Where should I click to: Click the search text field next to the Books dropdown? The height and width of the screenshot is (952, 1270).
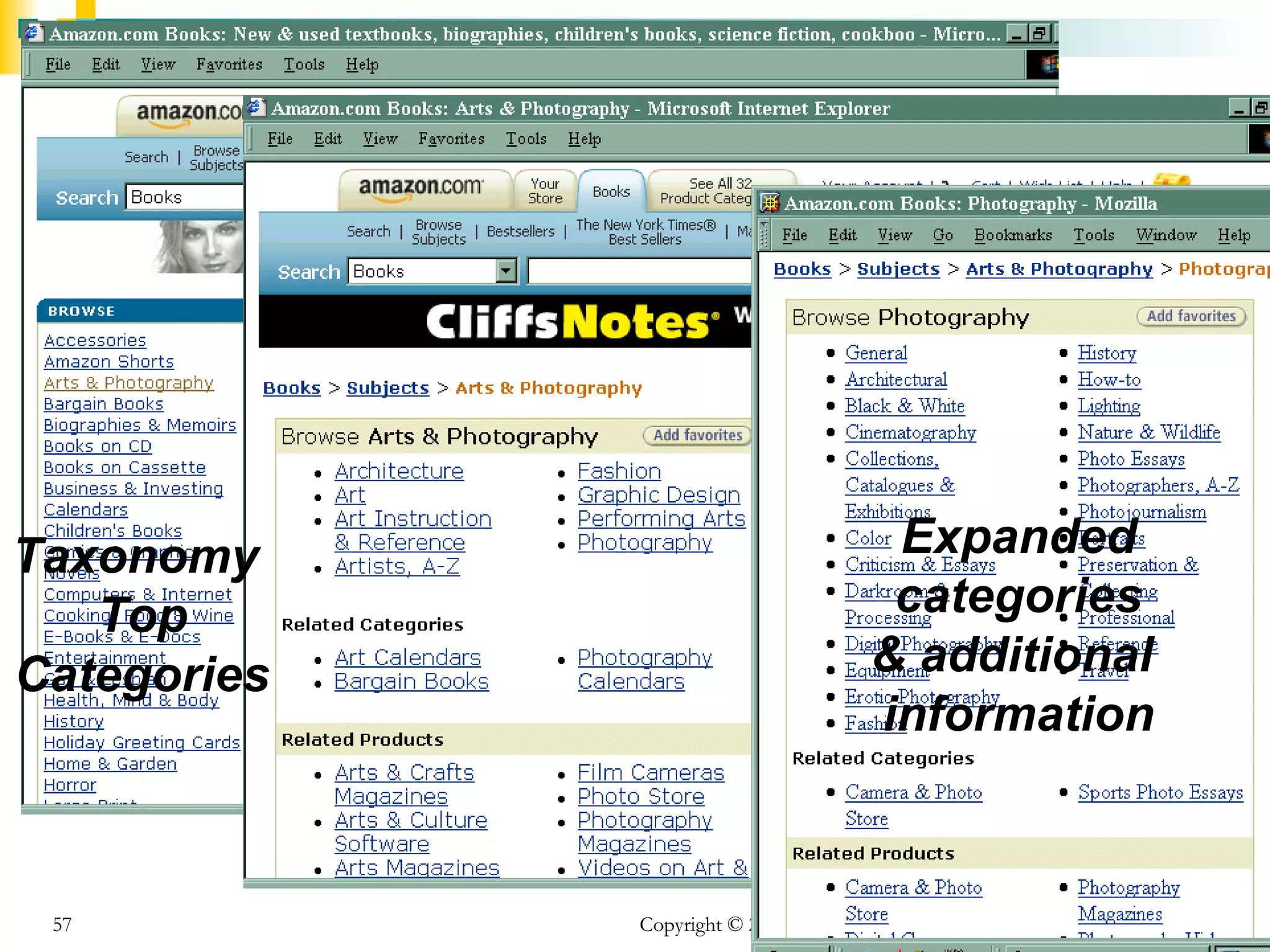[x=639, y=271]
